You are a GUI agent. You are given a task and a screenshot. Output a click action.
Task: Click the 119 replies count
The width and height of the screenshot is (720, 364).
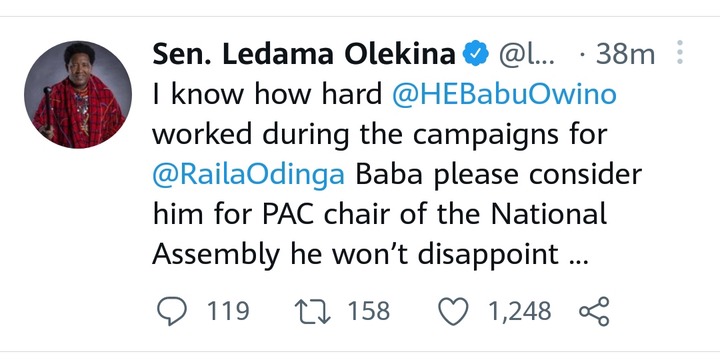pos(228,311)
